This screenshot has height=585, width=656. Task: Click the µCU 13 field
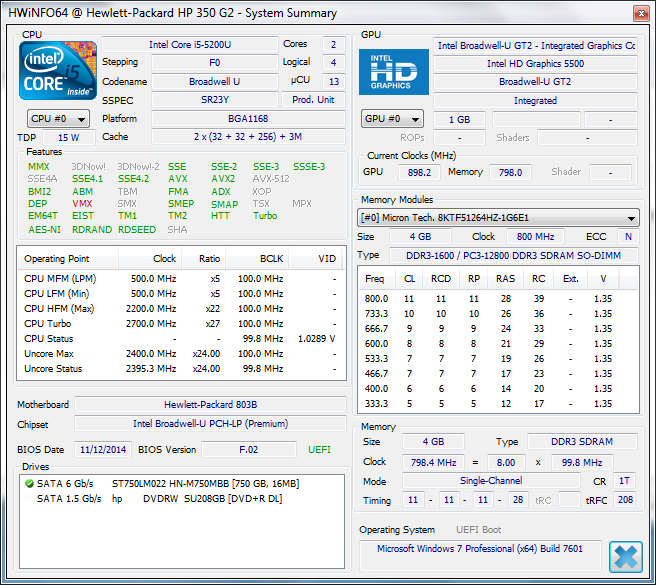click(333, 81)
